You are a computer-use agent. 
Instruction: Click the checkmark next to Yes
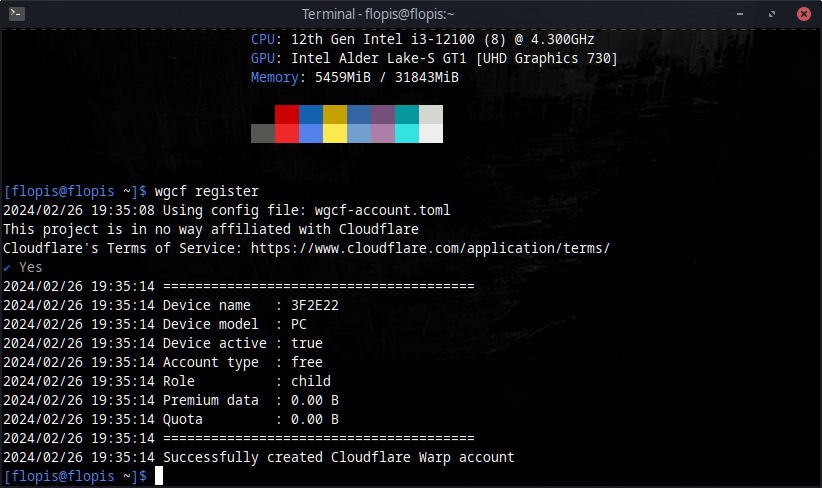point(7,267)
